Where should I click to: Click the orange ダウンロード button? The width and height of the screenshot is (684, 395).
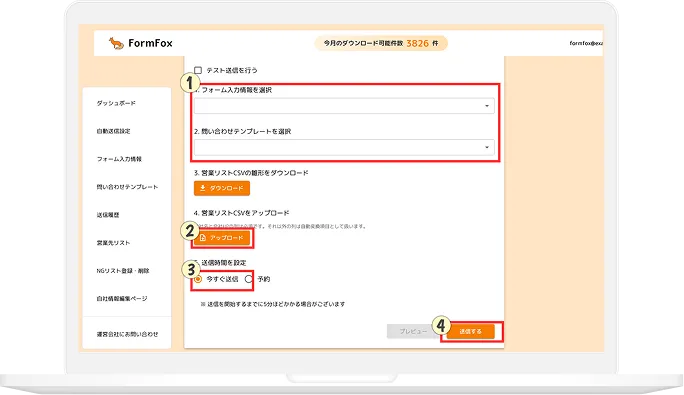222,188
